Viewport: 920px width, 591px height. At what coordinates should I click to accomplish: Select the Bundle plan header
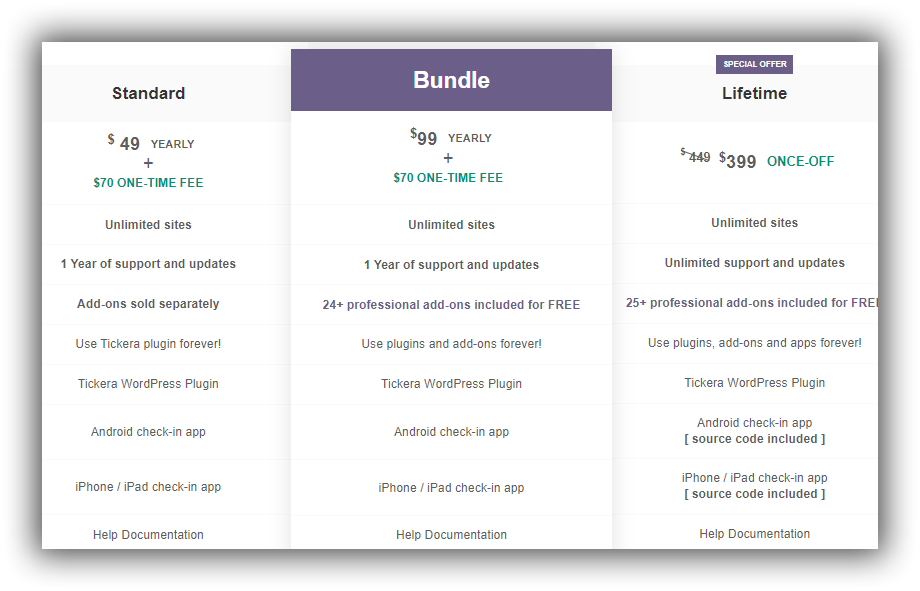coord(451,80)
